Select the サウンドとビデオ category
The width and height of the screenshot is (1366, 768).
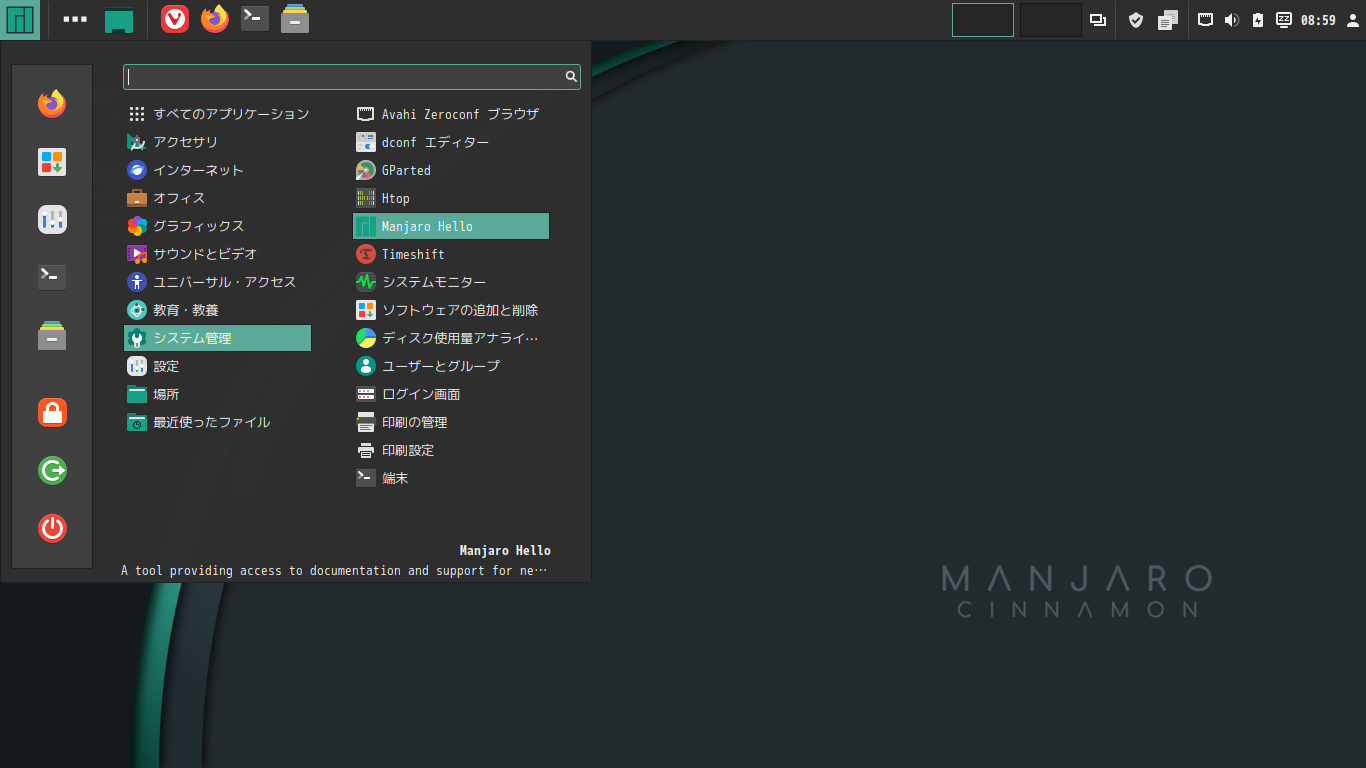217,254
